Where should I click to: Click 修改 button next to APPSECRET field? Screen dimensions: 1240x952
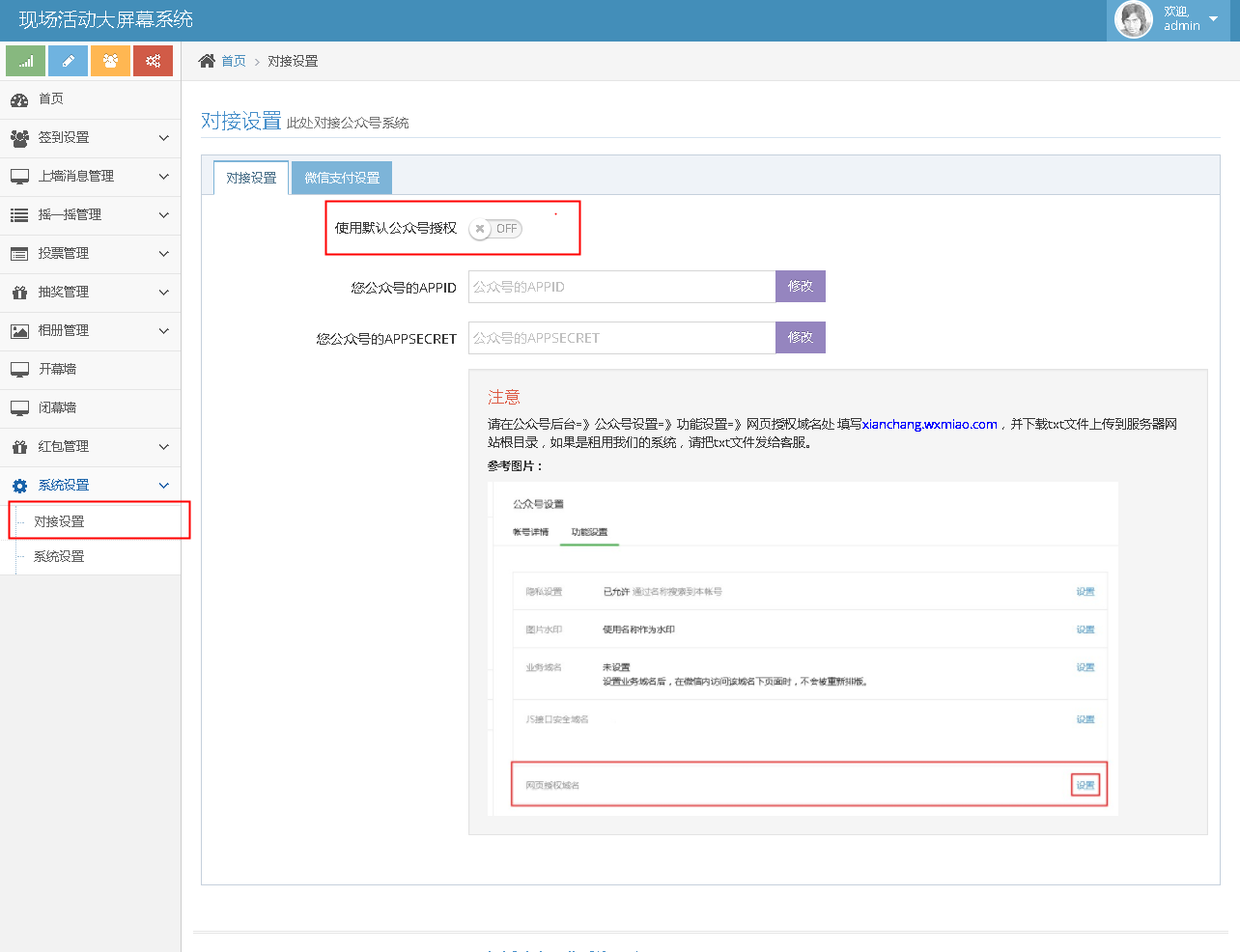click(800, 338)
